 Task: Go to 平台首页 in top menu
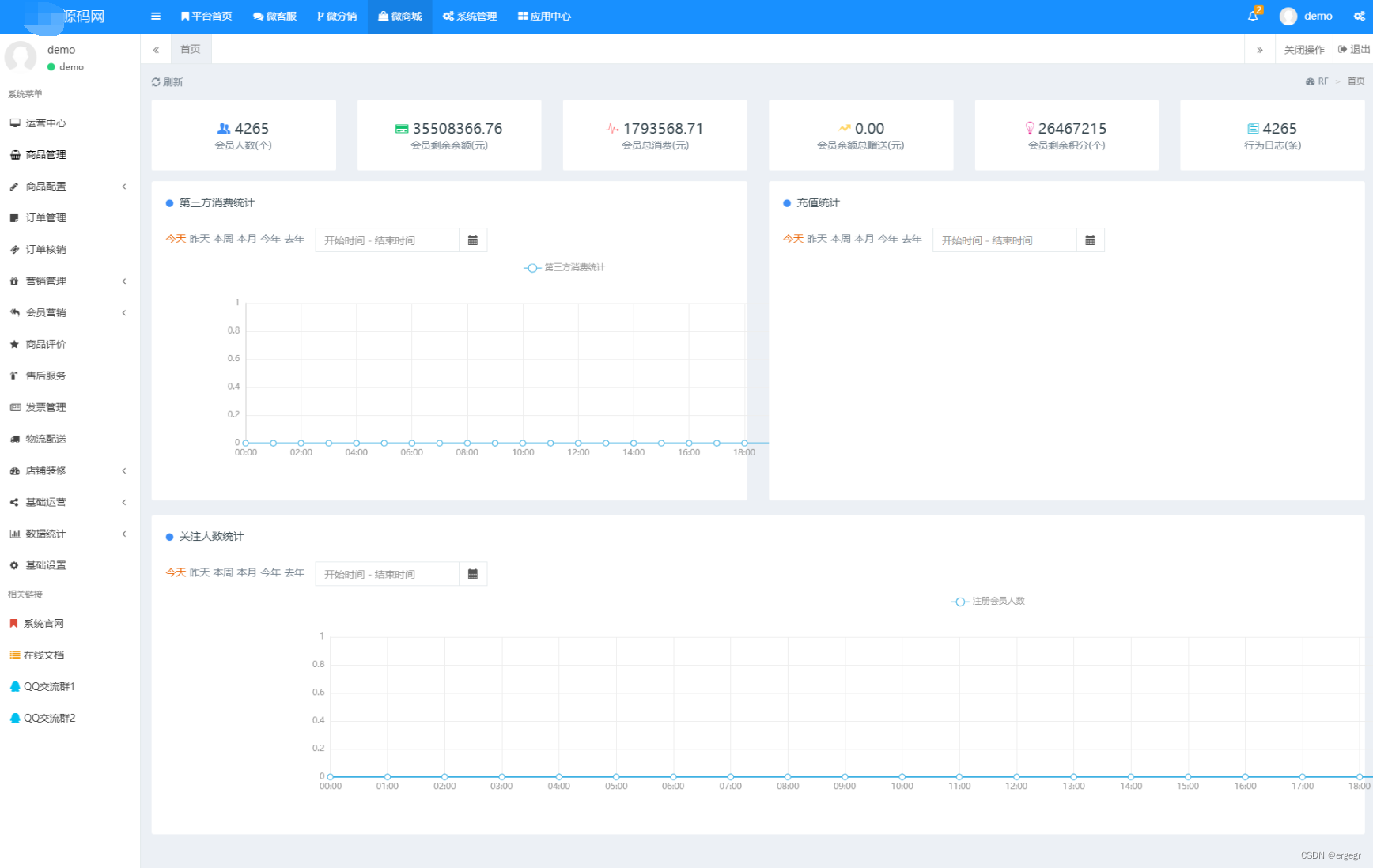206,16
